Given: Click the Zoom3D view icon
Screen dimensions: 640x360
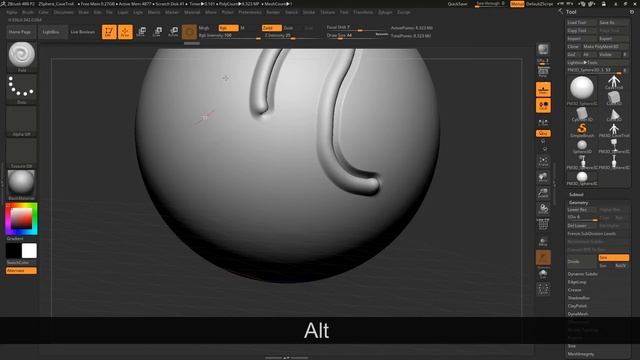Looking at the screenshot, I should [x=543, y=193].
